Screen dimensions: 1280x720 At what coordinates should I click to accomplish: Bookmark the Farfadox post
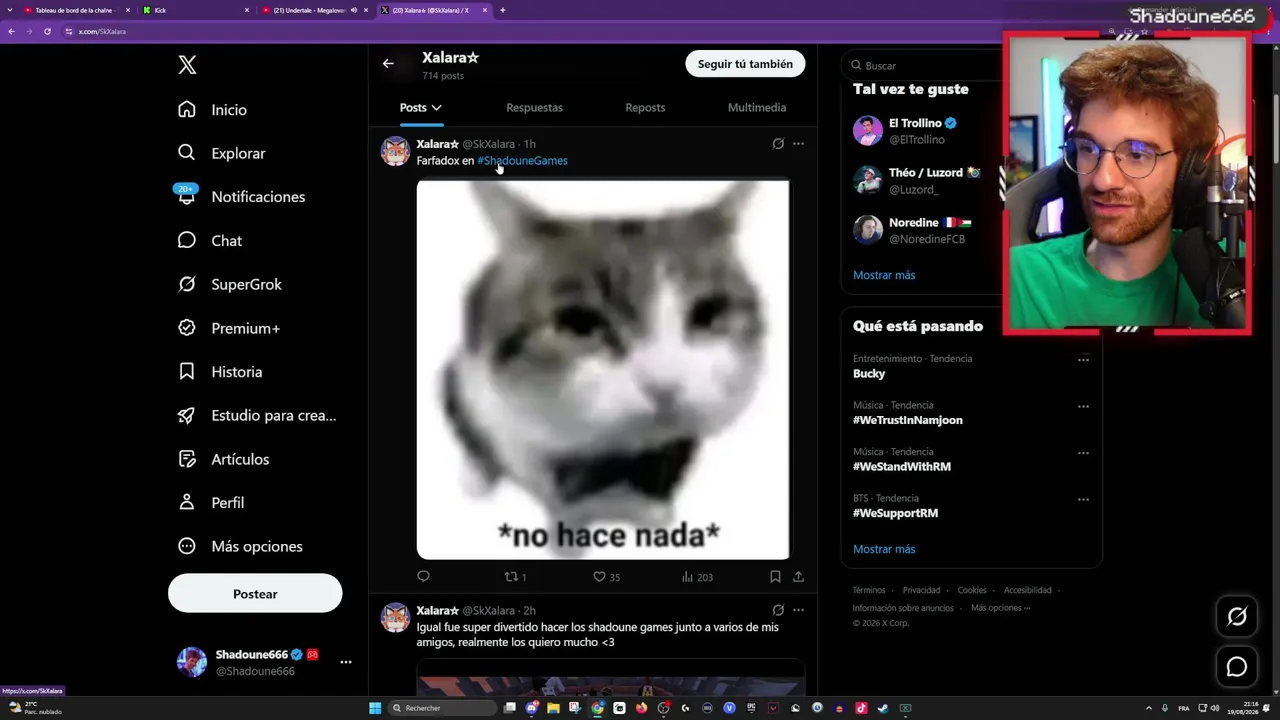(x=775, y=577)
